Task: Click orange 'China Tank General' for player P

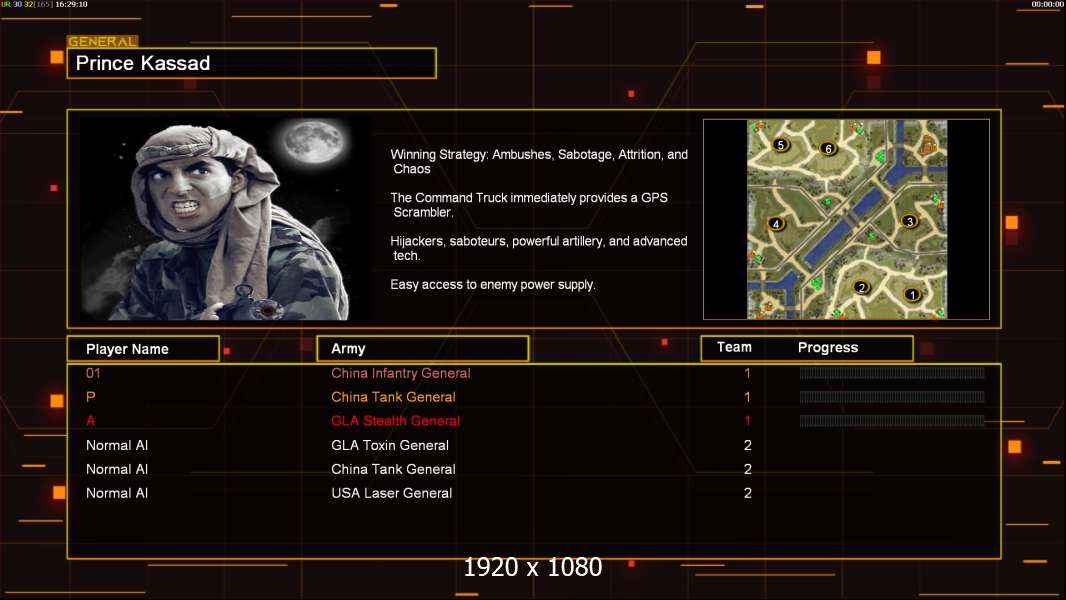Action: pyautogui.click(x=393, y=397)
